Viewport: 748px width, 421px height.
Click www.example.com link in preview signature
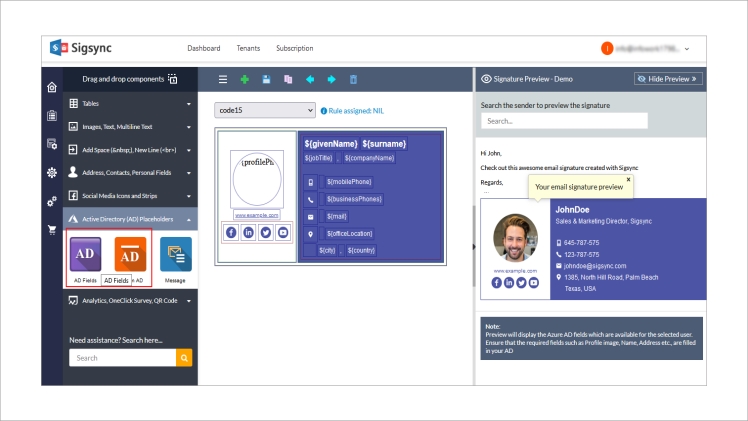tap(515, 271)
